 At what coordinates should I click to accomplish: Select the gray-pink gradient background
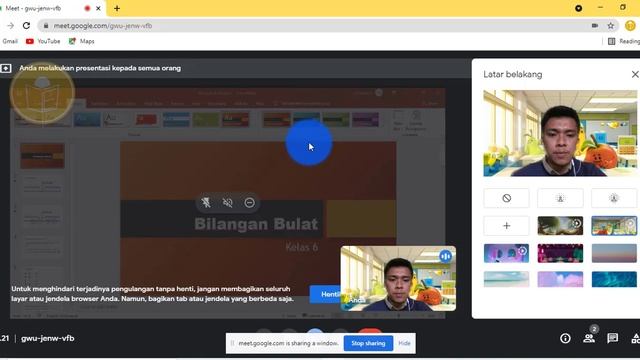pyautogui.click(x=614, y=253)
